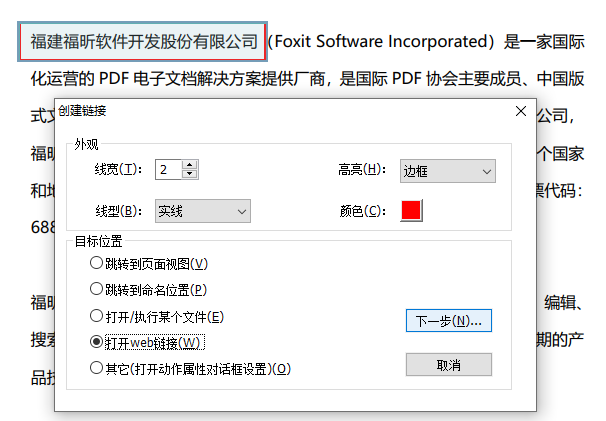Click the 线型(B) label

[x=118, y=211]
